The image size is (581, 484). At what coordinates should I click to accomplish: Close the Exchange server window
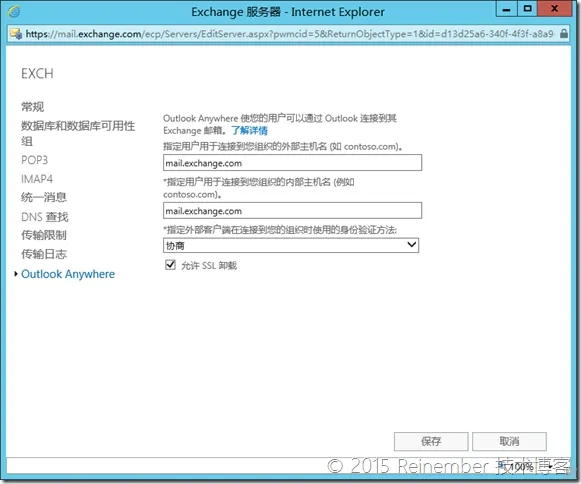555,9
